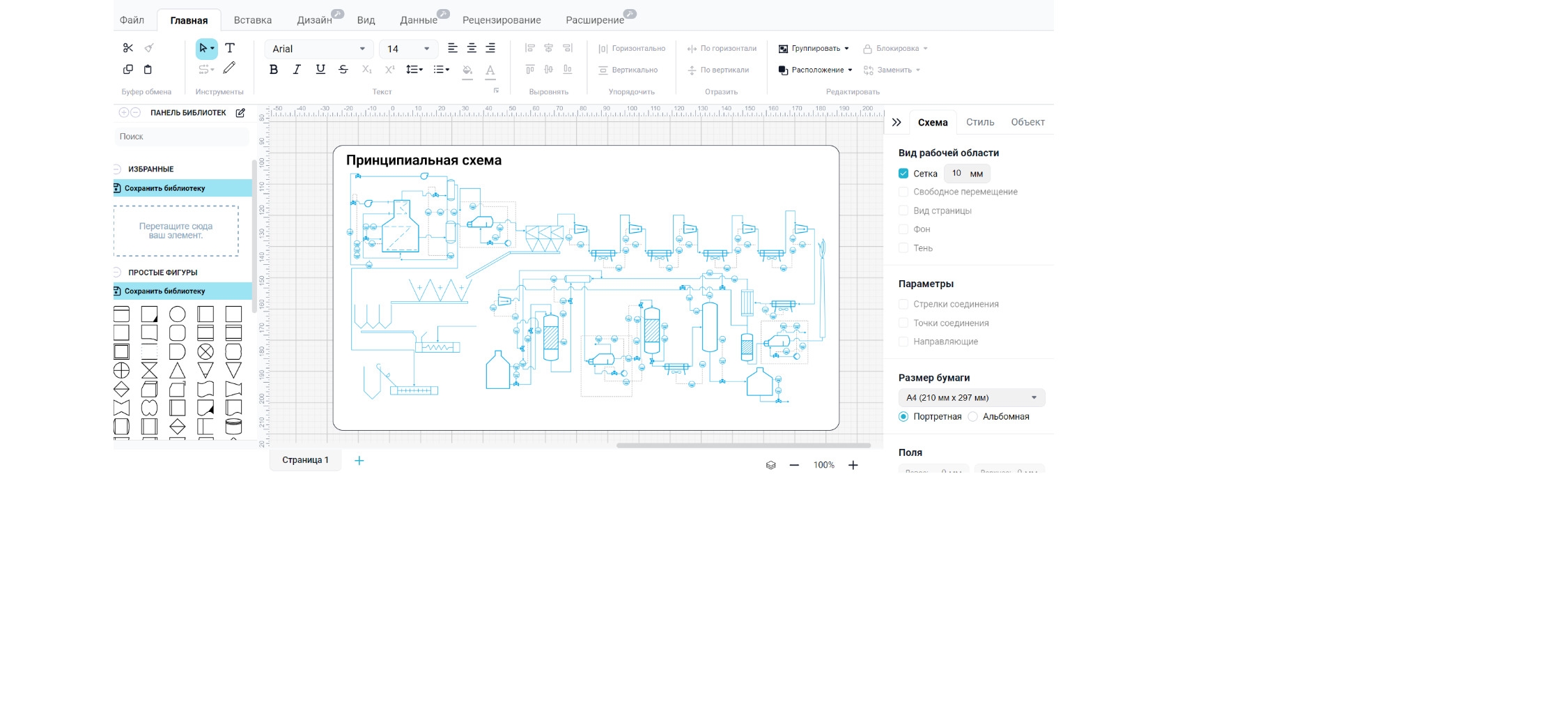
Task: Open the text color picker icon
Action: (490, 70)
